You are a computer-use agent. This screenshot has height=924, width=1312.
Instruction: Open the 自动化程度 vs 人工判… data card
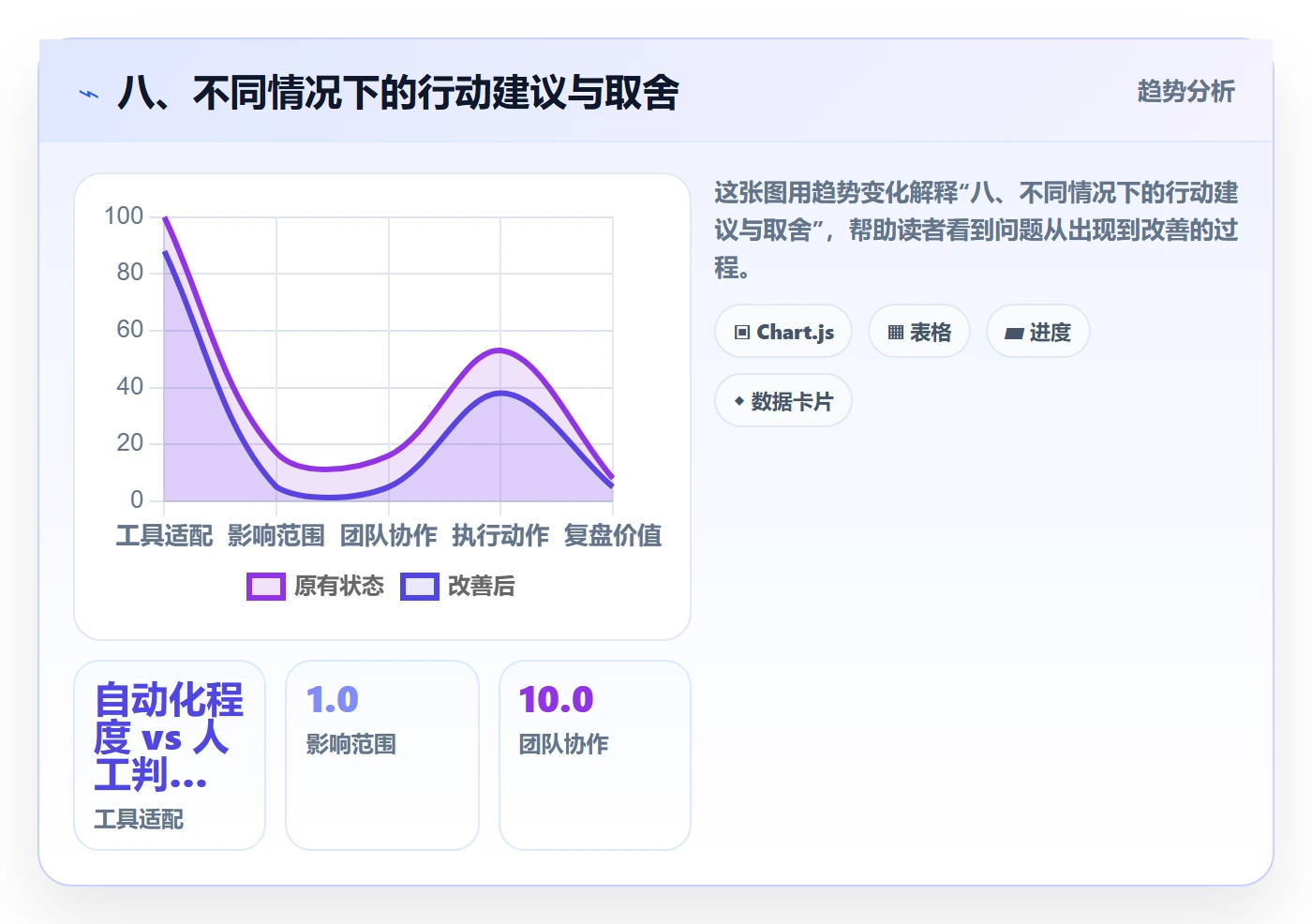[x=170, y=755]
